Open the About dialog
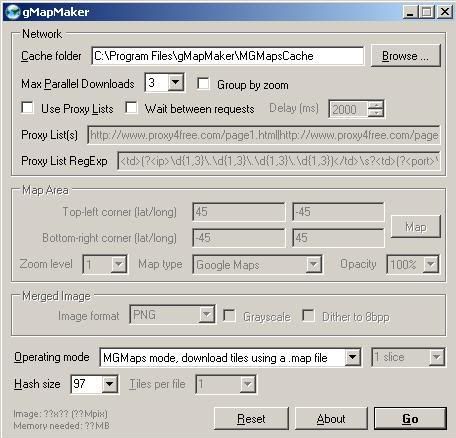The height and width of the screenshot is (438, 456). [331, 419]
